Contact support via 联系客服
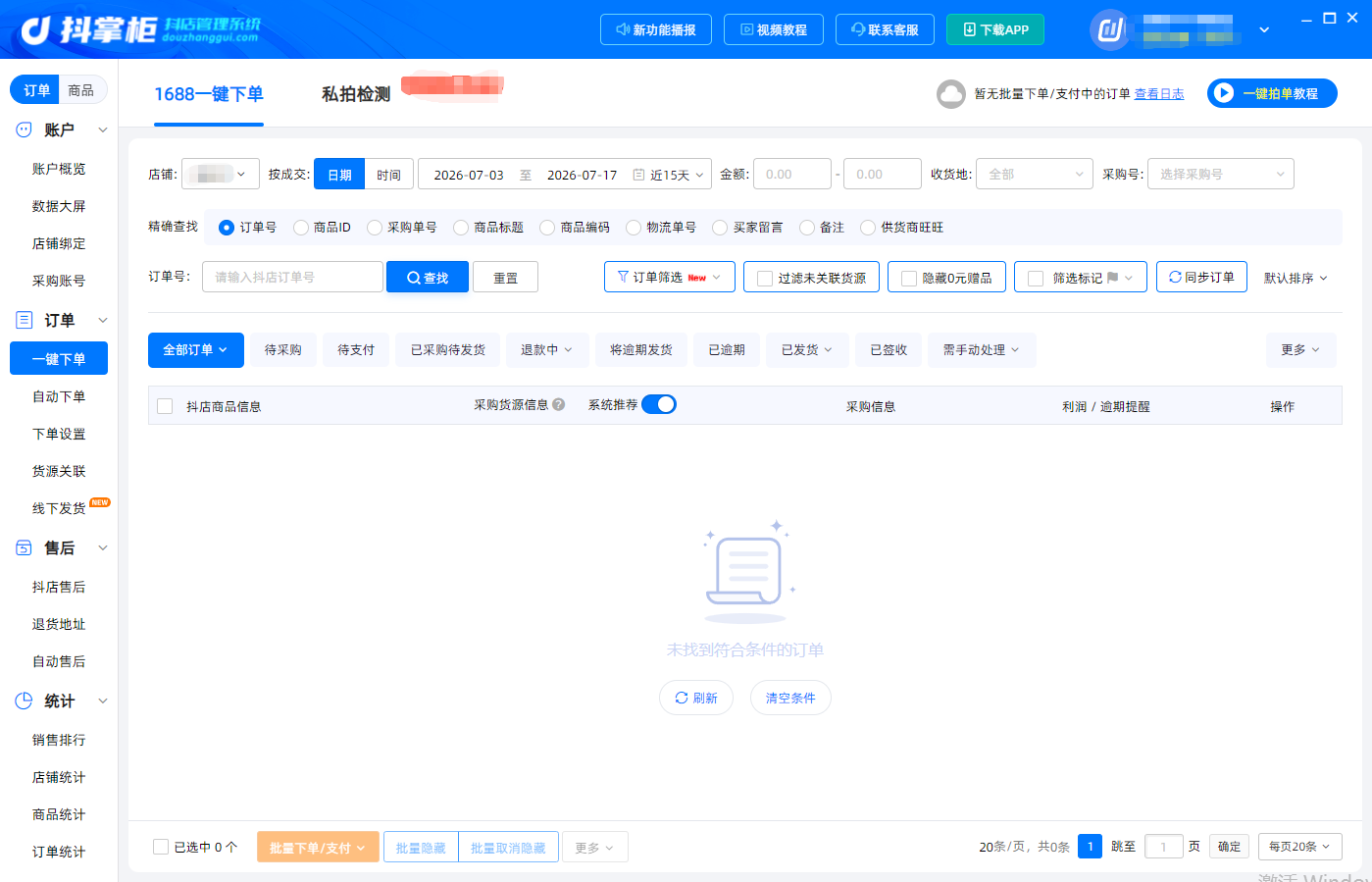The width and height of the screenshot is (1372, 882). click(885, 29)
